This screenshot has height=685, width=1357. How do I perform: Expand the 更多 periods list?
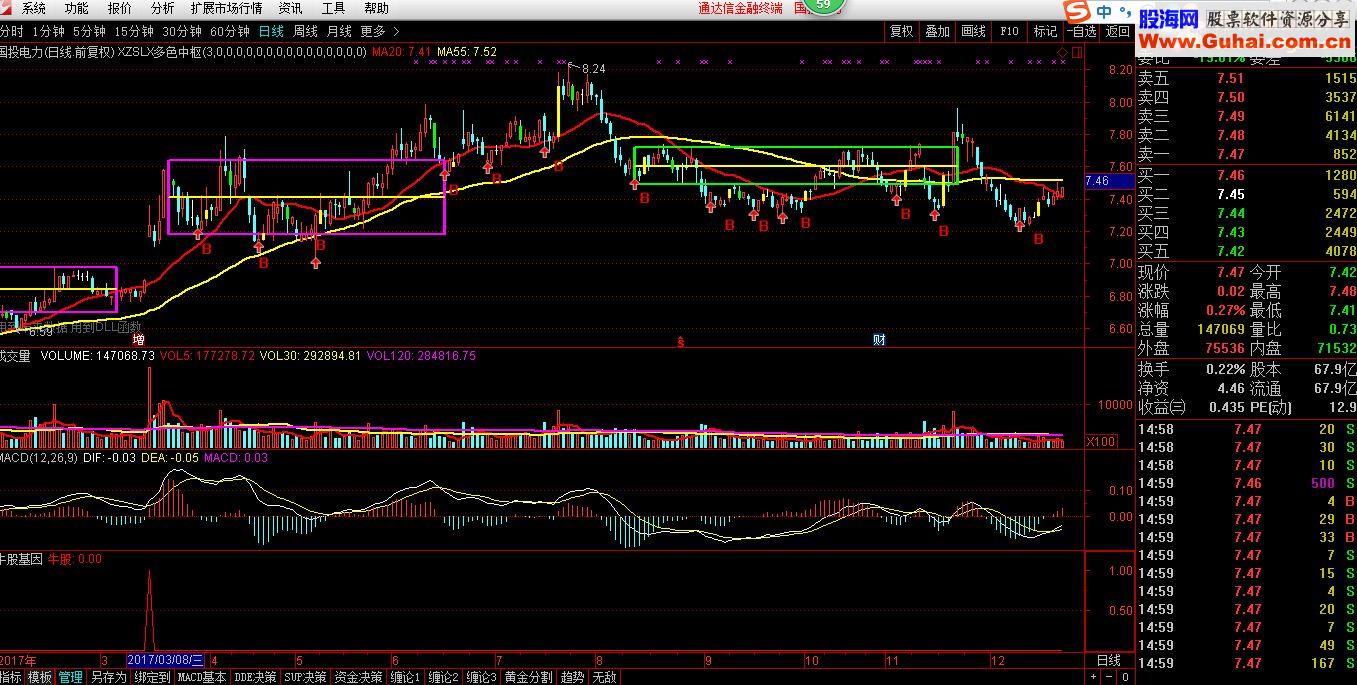378,31
